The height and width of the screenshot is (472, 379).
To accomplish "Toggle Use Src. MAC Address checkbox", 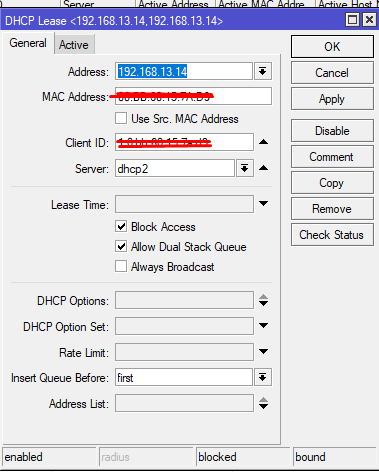I will tap(121, 118).
